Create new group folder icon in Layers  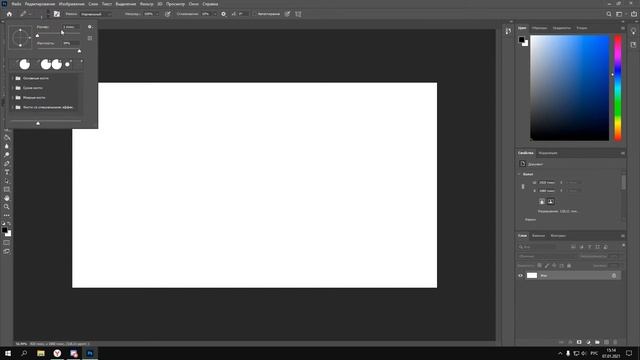[x=597, y=342]
